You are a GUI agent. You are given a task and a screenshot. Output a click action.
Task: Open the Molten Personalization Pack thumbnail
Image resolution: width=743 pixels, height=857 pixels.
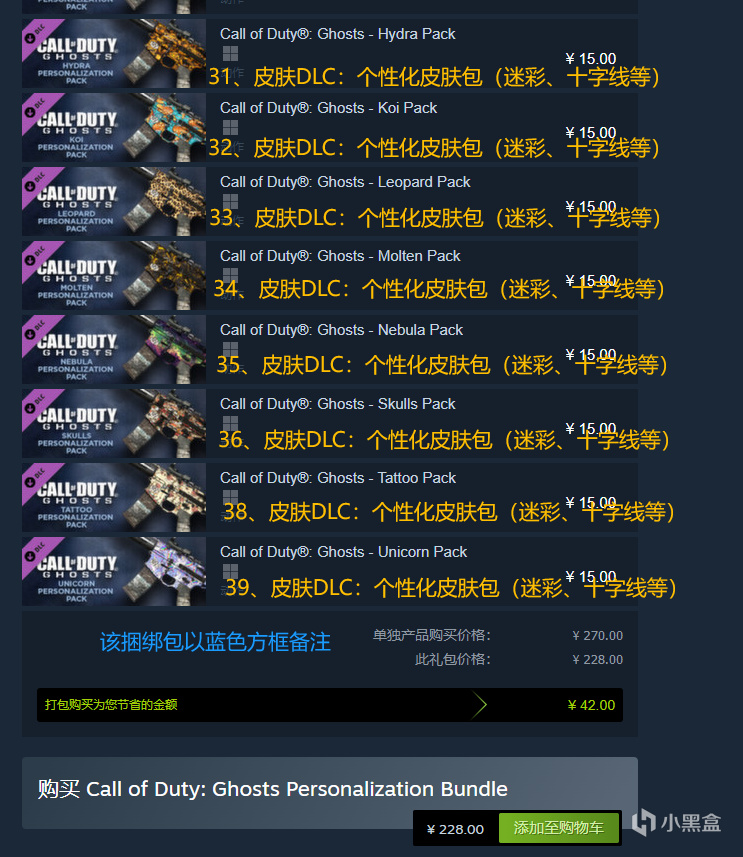click(114, 275)
